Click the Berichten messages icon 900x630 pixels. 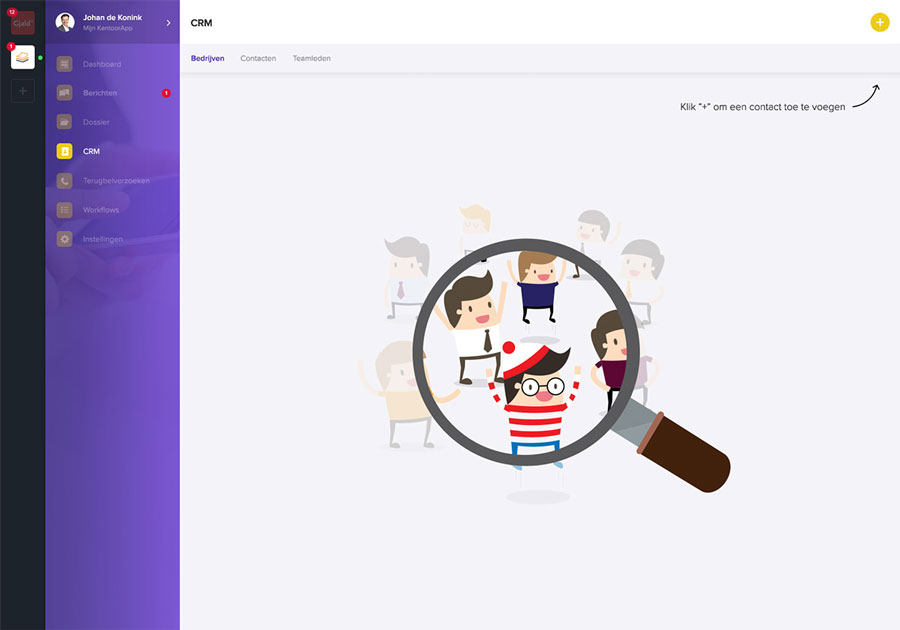[65, 93]
